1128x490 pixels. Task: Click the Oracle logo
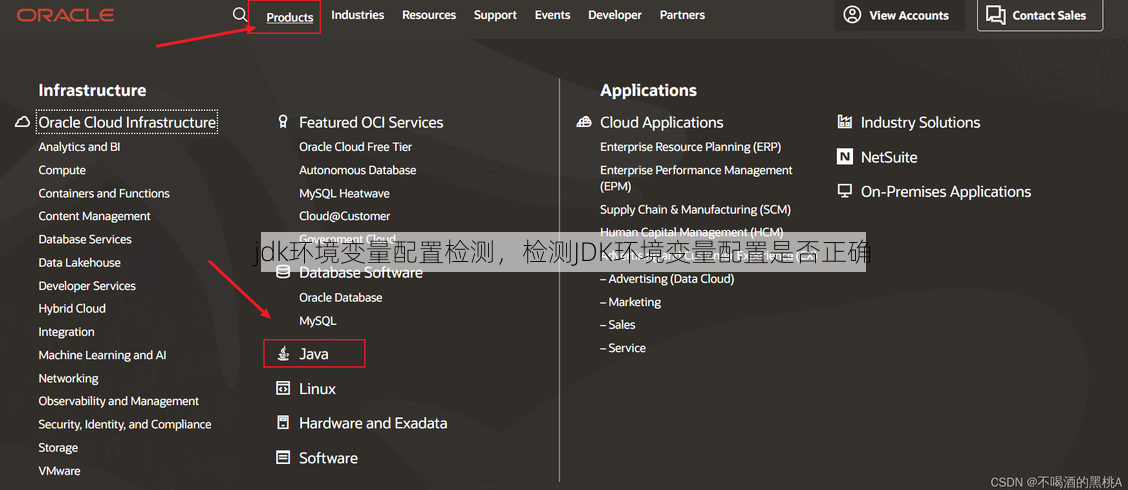65,15
